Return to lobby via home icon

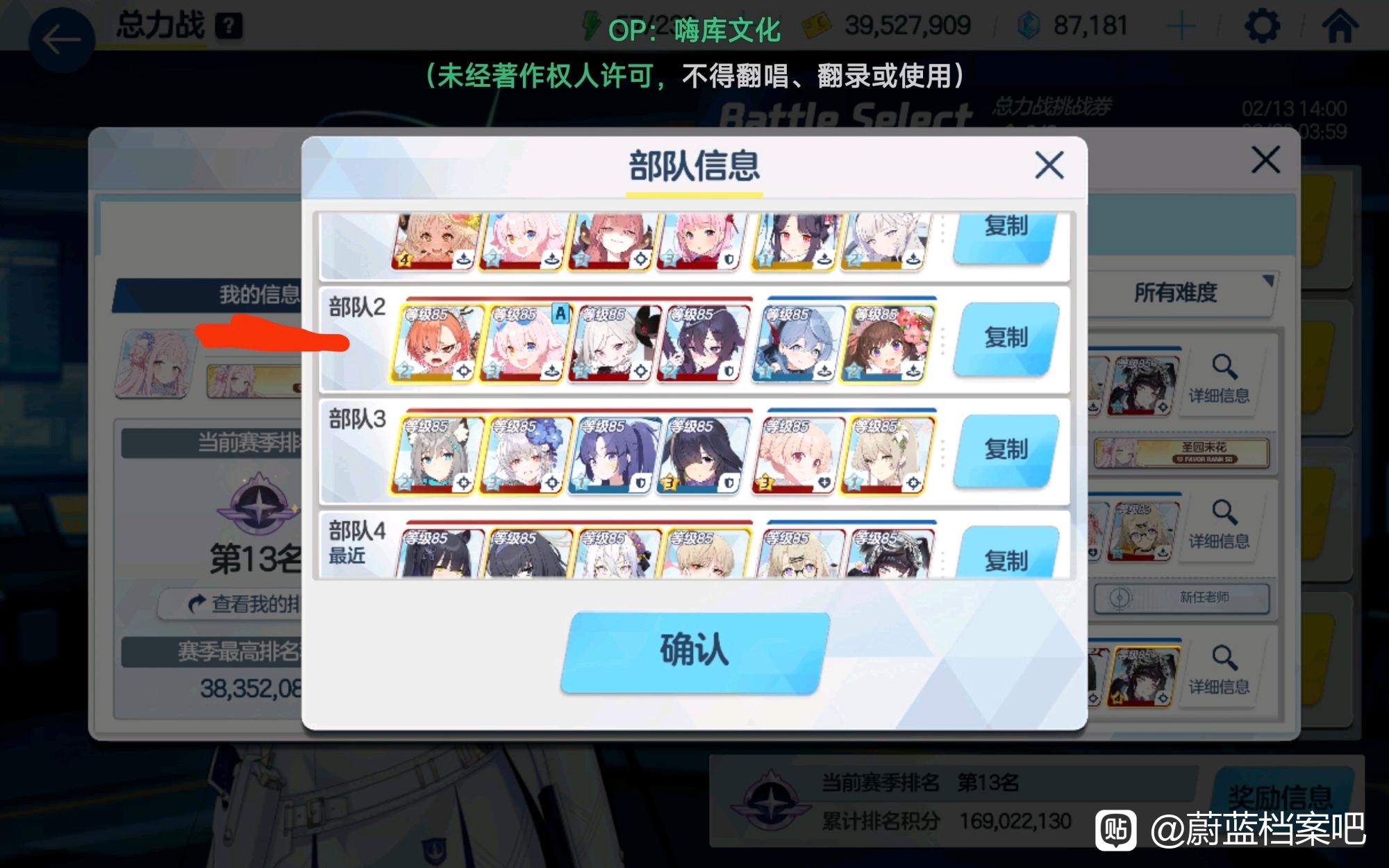coord(1340,26)
